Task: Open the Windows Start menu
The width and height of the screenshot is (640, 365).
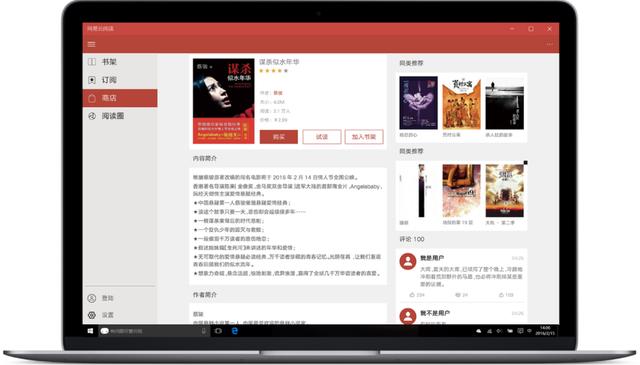Action: (91, 331)
